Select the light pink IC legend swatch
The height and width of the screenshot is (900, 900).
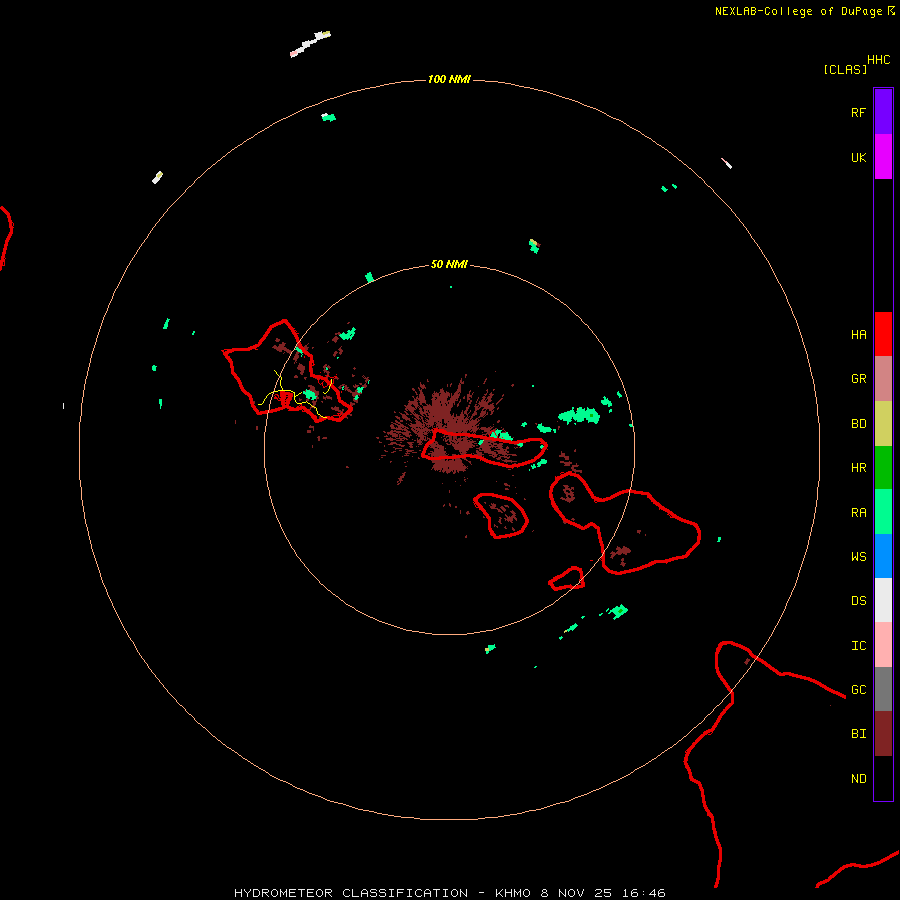point(883,645)
